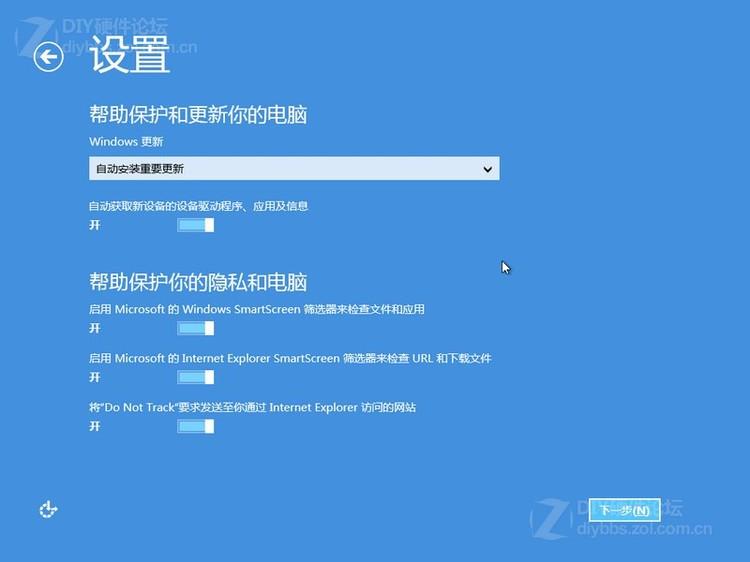The height and width of the screenshot is (562, 750).
Task: Toggle Internet Explorer SmartScreen 筛选器 switch
Action: click(196, 377)
